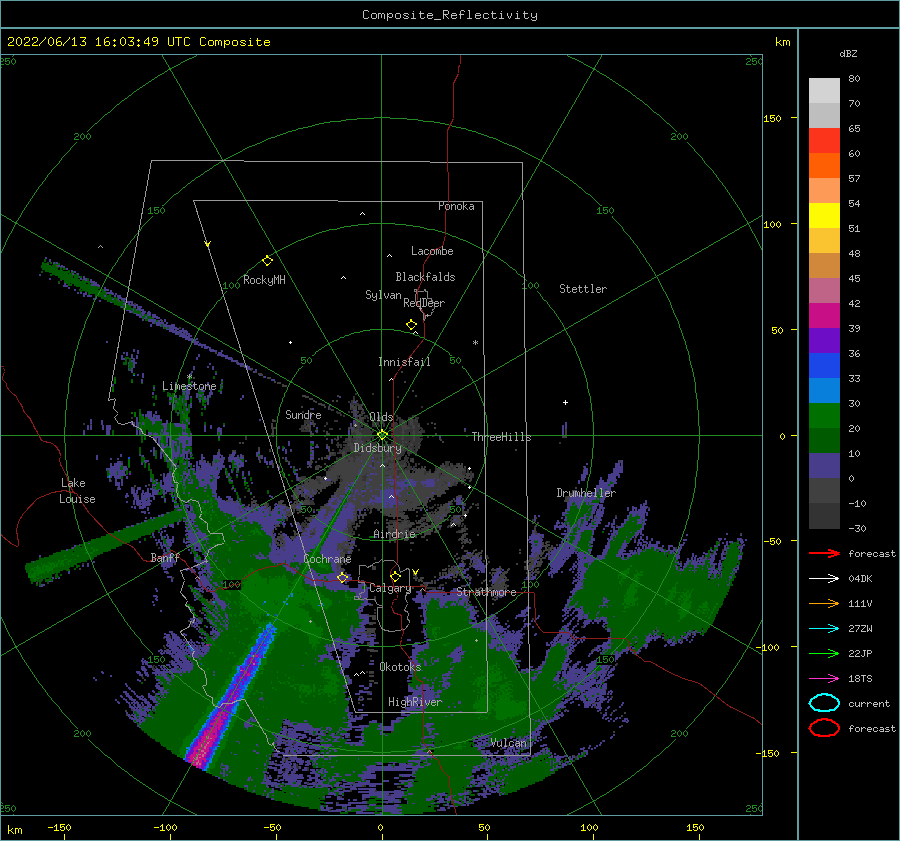The height and width of the screenshot is (841, 900).
Task: Click the white plus marker east of ThreeHills
Action: pos(565,402)
